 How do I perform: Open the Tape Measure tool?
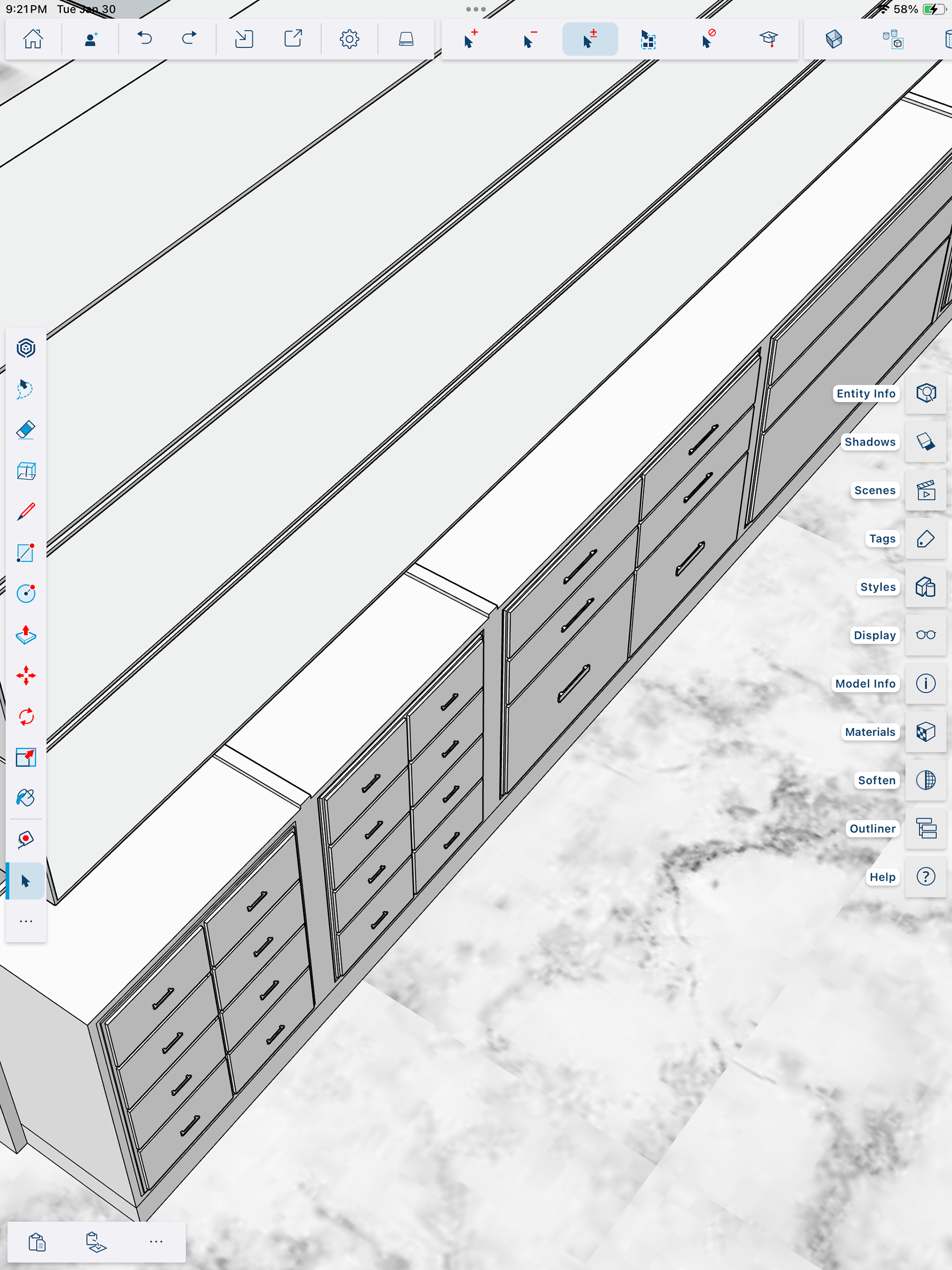pos(26,840)
